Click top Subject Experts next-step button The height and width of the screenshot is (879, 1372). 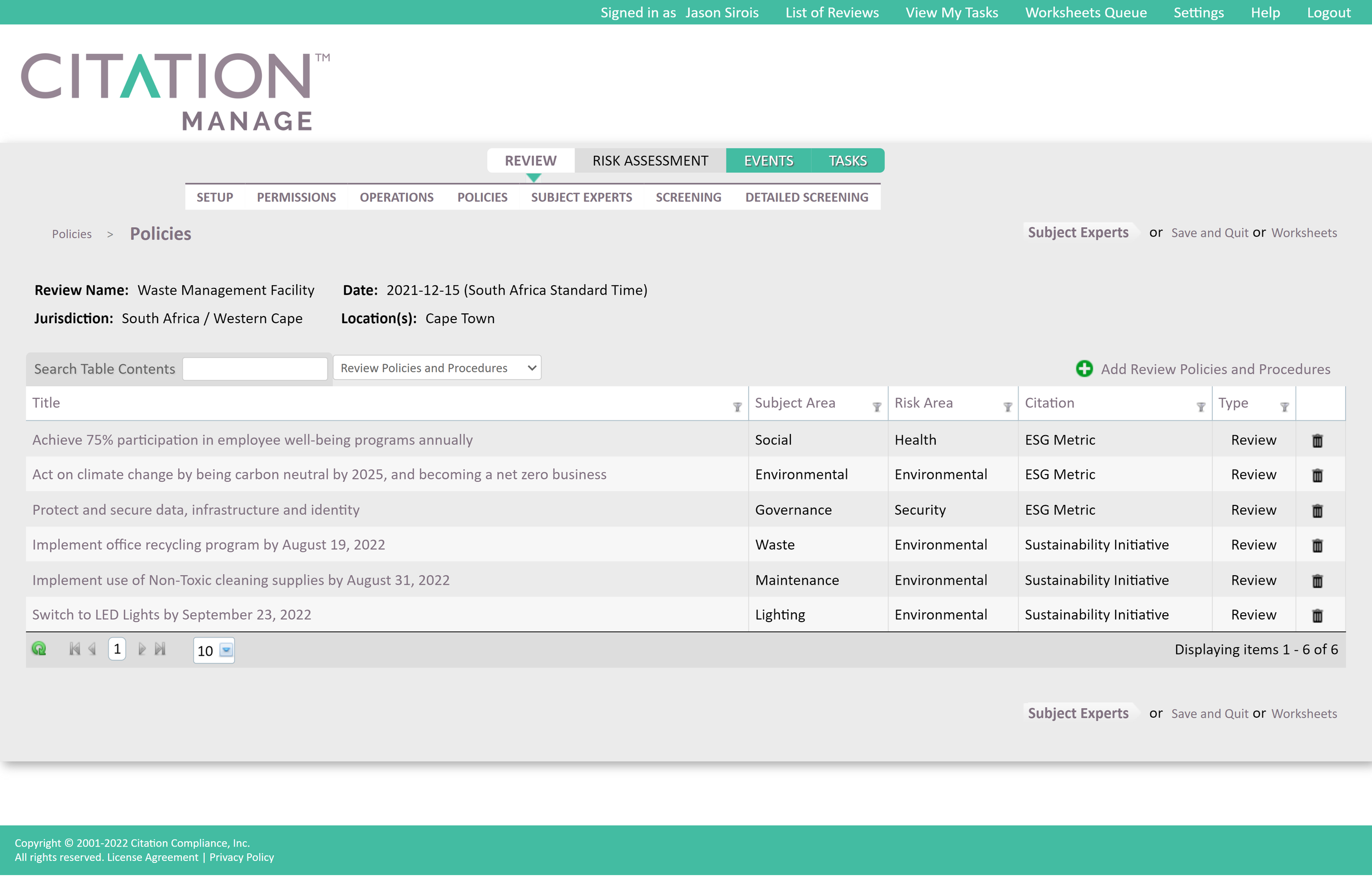tap(1077, 233)
